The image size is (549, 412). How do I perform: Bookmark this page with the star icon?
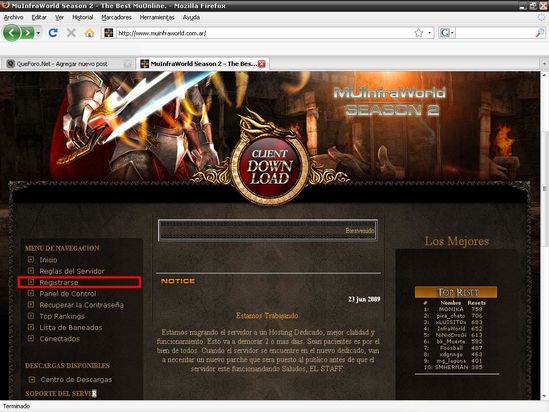click(x=418, y=33)
